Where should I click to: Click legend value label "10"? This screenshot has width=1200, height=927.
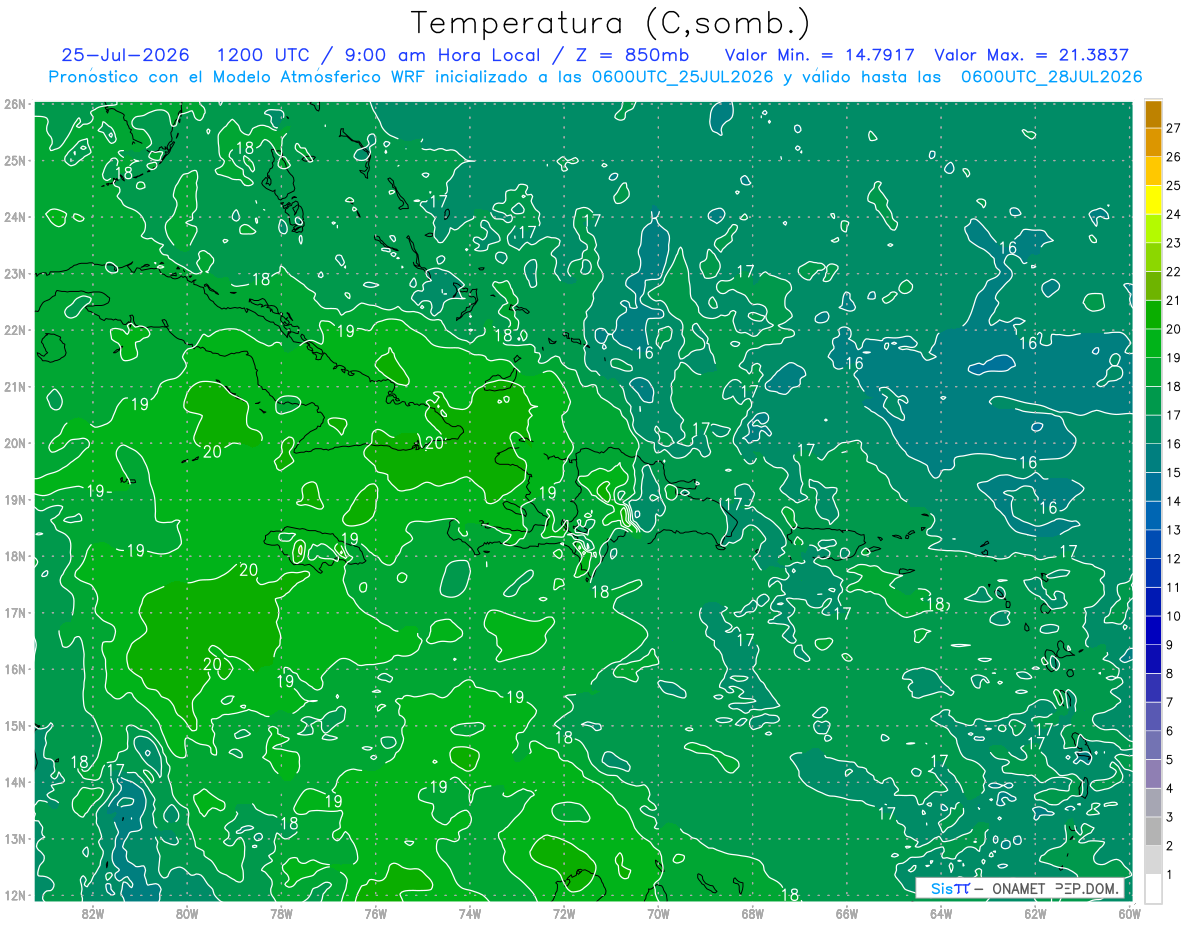click(1173, 616)
